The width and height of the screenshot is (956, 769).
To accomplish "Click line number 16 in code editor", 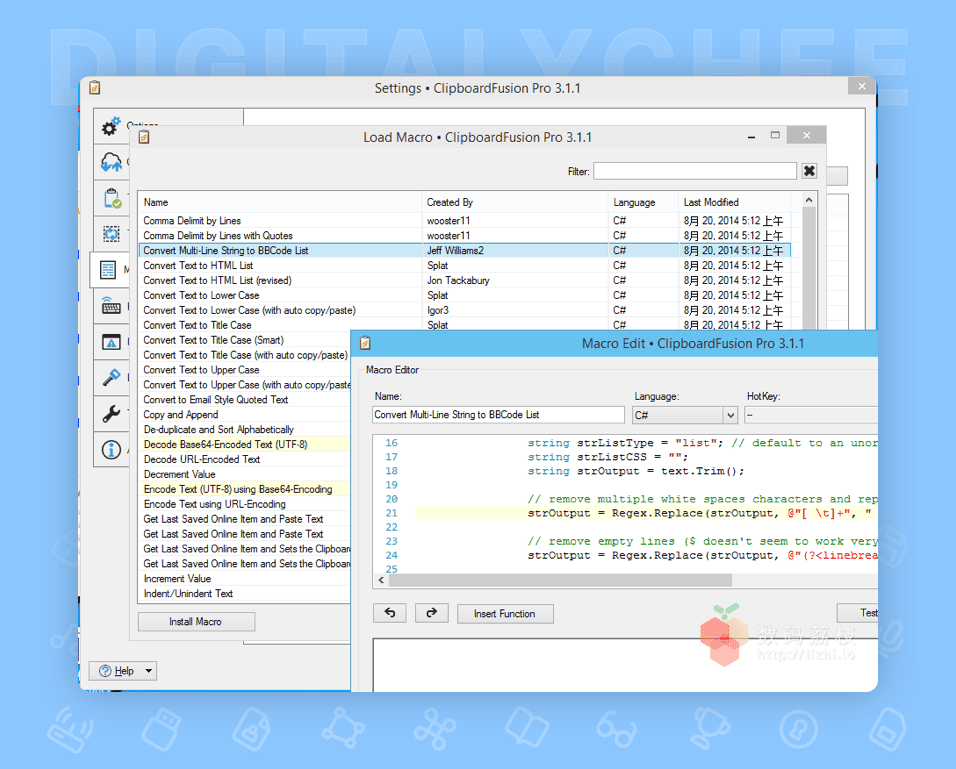I will pyautogui.click(x=391, y=443).
